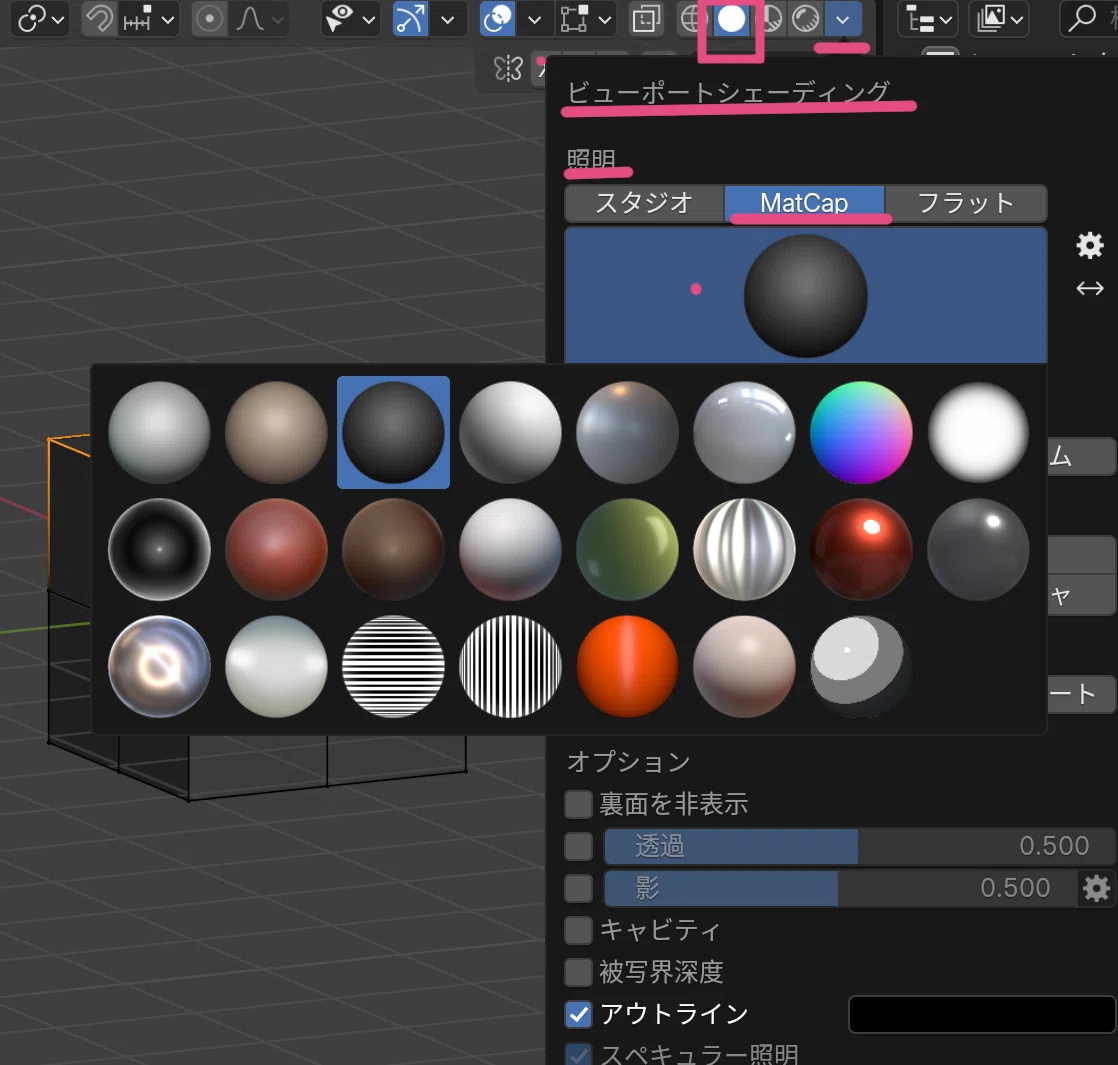Expand the gizmo options dropdown arrow
Screen dimensions: 1118x1065
(x=447, y=19)
